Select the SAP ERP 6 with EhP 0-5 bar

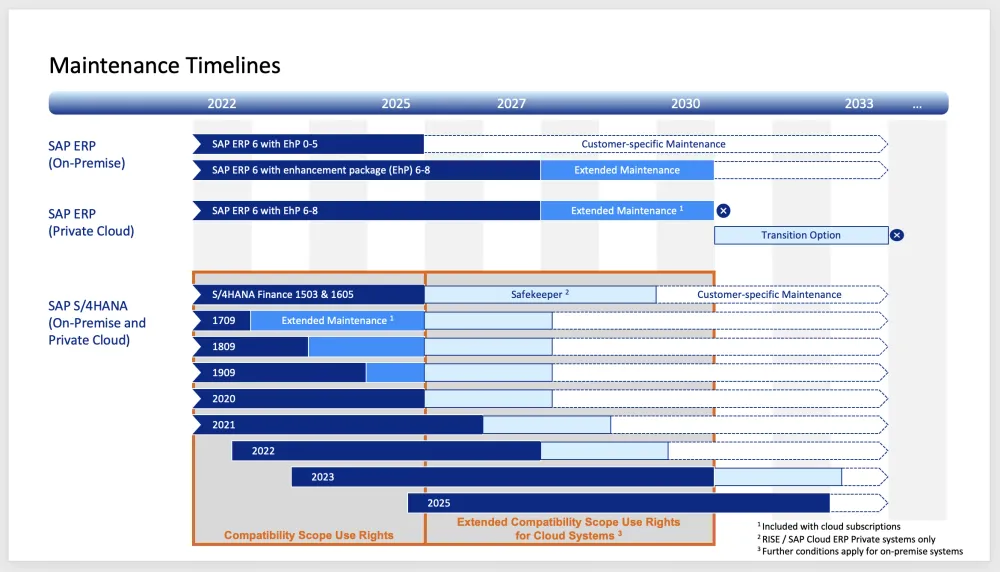[x=308, y=144]
